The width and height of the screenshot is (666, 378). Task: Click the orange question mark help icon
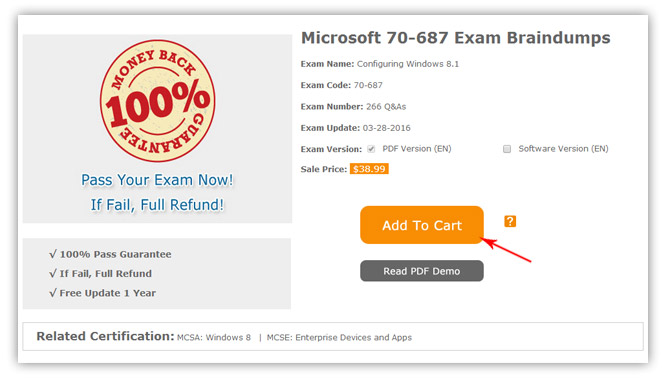pyautogui.click(x=510, y=221)
